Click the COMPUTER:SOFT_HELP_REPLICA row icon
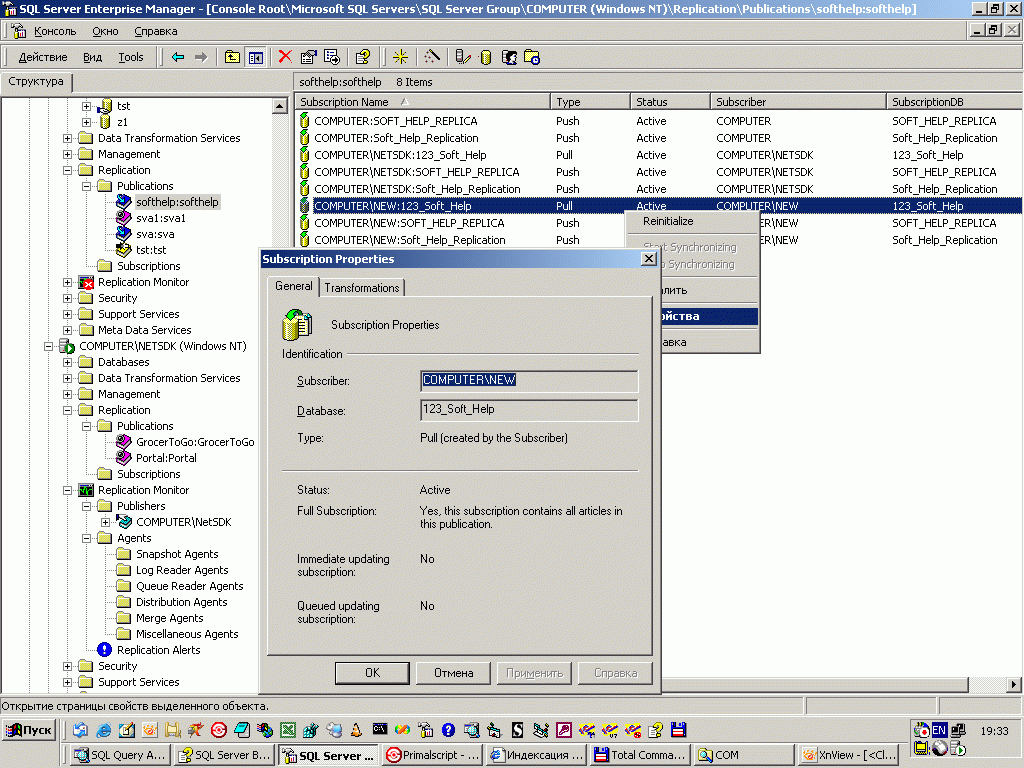 click(304, 121)
